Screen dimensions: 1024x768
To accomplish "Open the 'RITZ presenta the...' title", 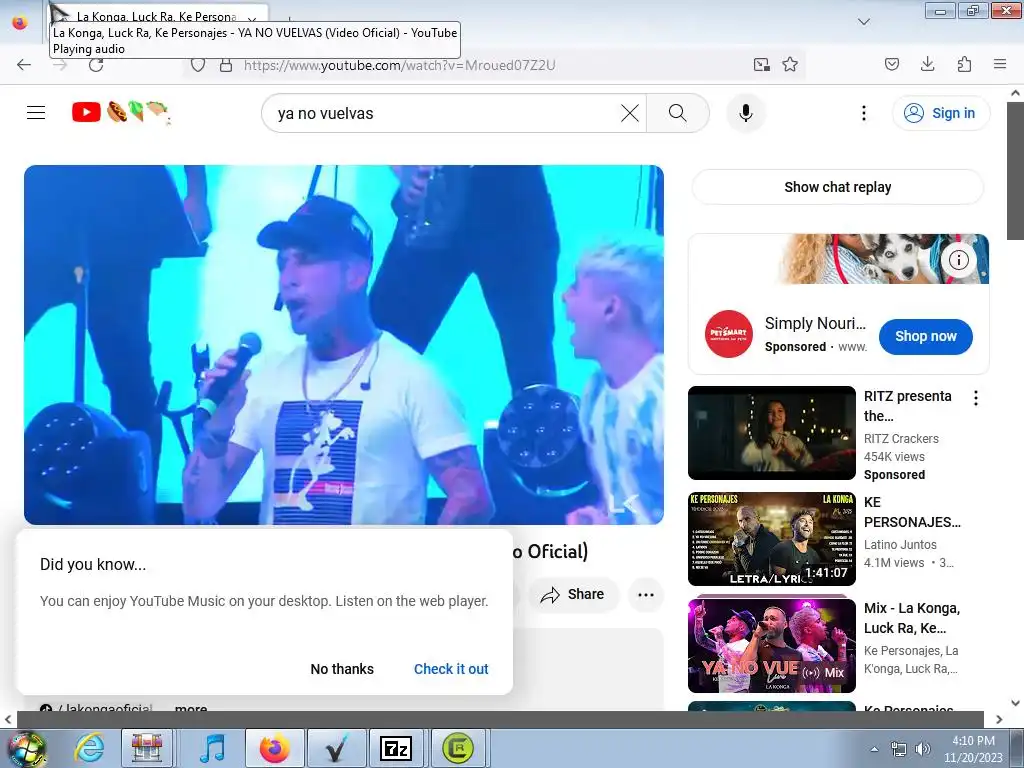I will (x=908, y=406).
